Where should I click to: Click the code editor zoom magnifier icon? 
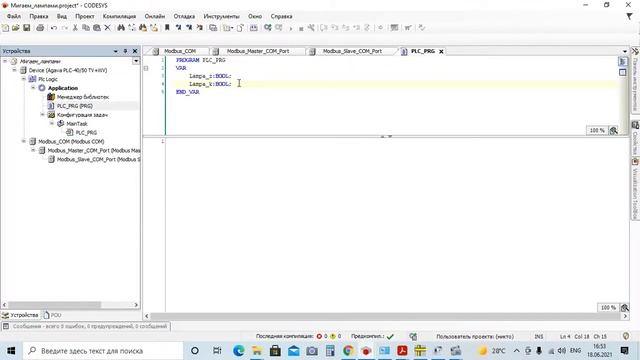click(x=624, y=308)
